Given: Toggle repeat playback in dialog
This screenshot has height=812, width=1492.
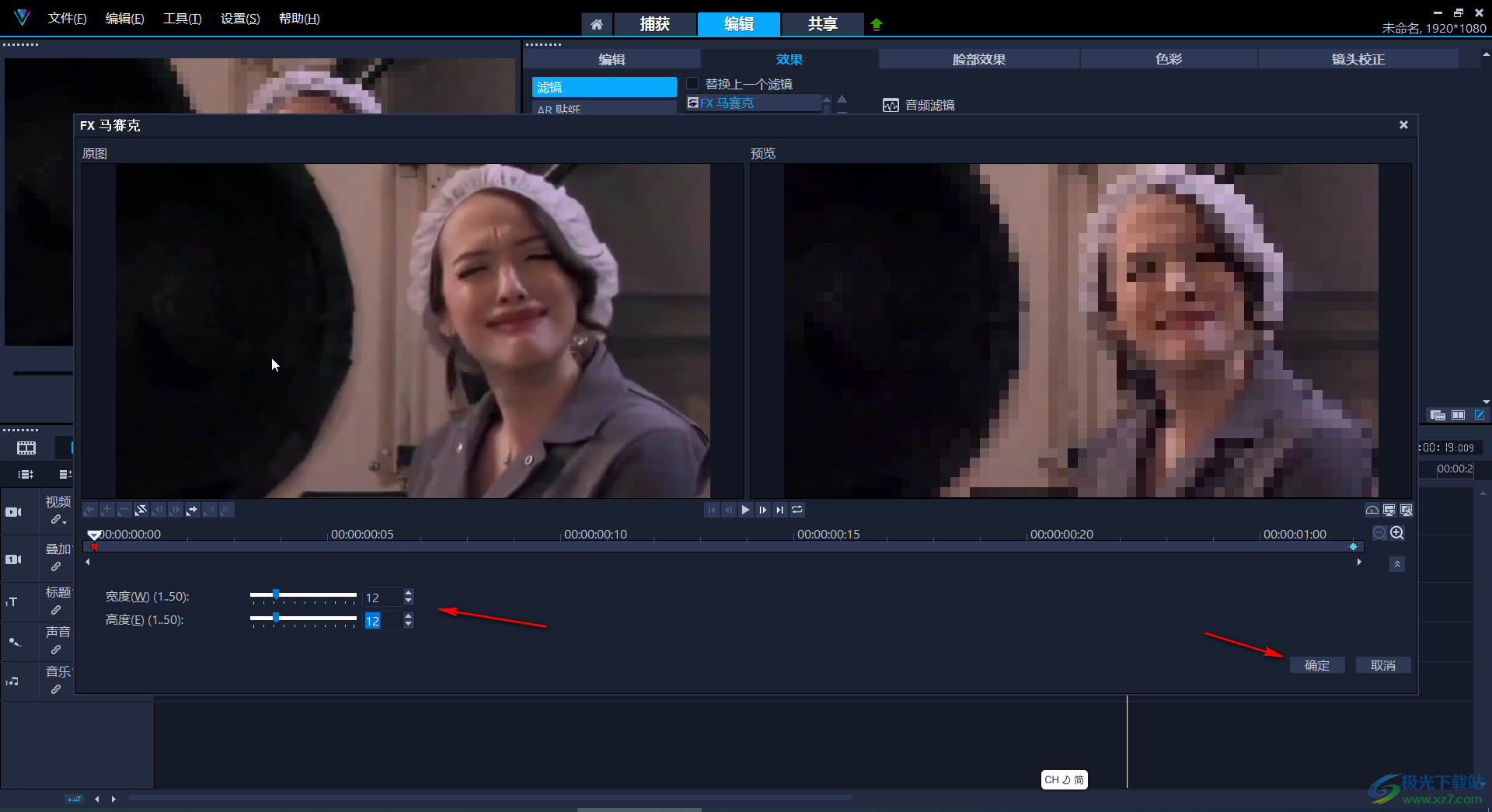Looking at the screenshot, I should 797,510.
